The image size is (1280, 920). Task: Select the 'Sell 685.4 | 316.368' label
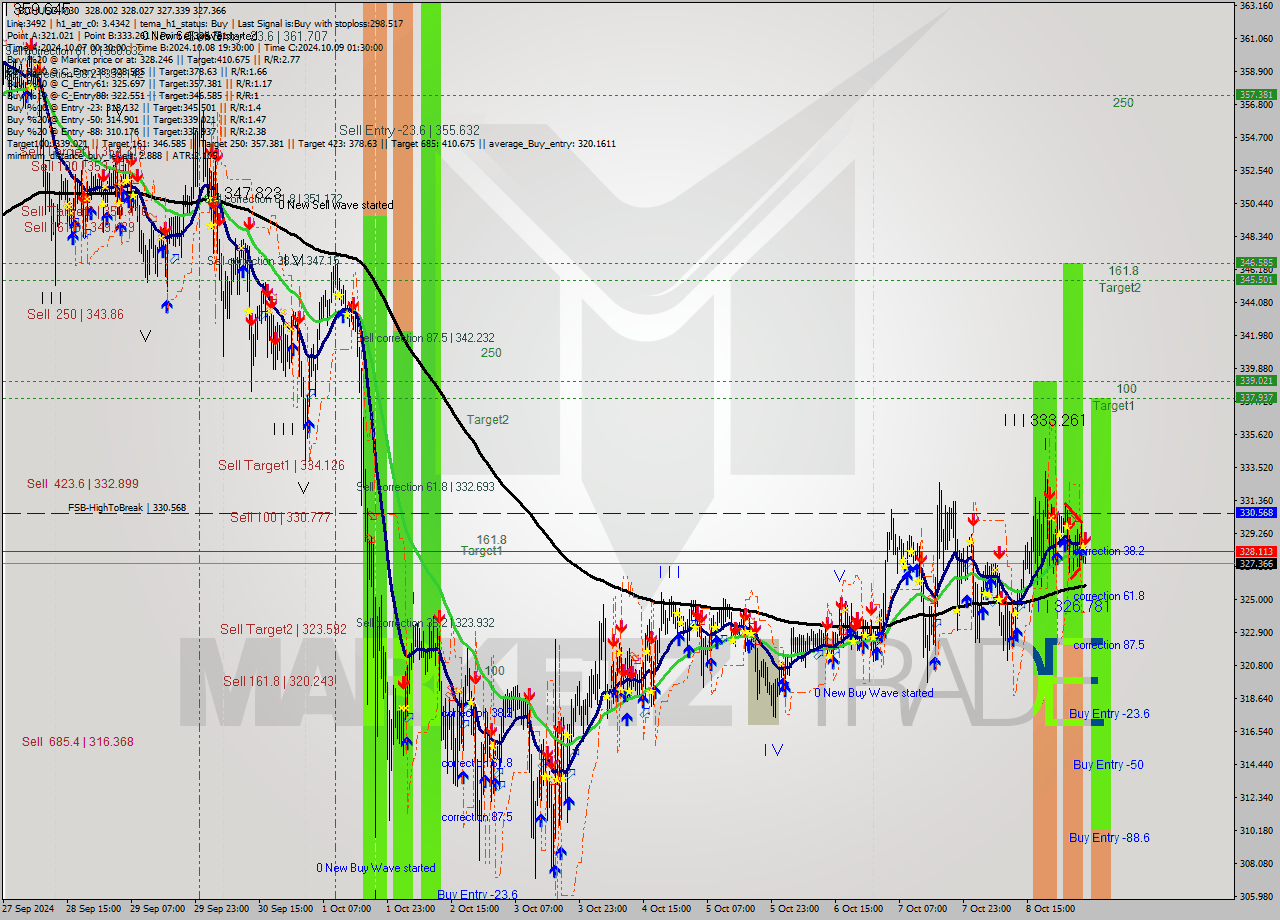pos(78,742)
